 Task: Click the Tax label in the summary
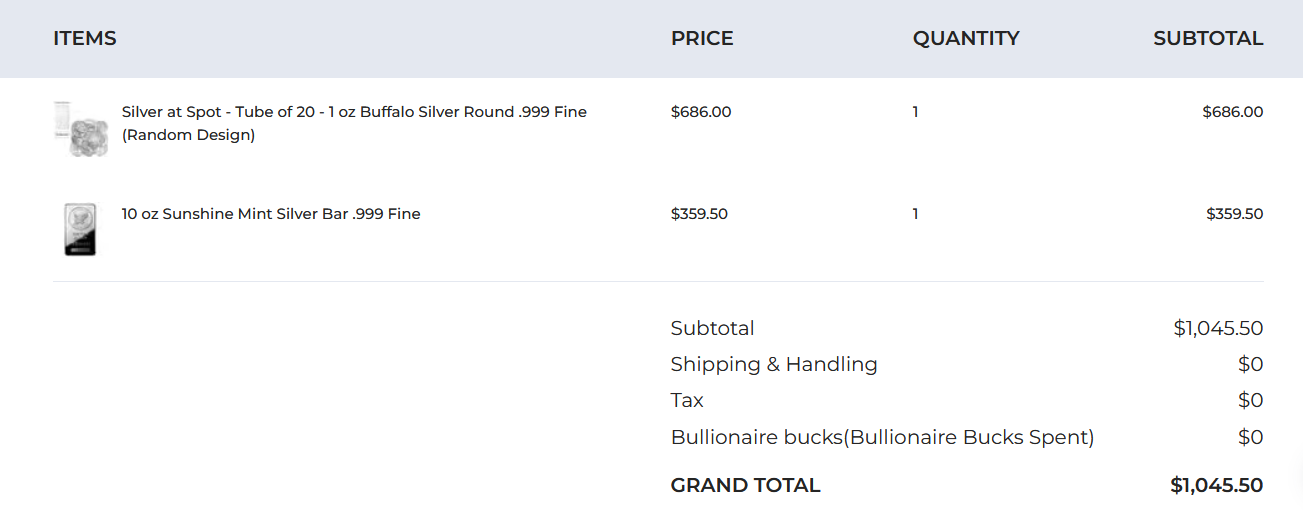tap(687, 401)
